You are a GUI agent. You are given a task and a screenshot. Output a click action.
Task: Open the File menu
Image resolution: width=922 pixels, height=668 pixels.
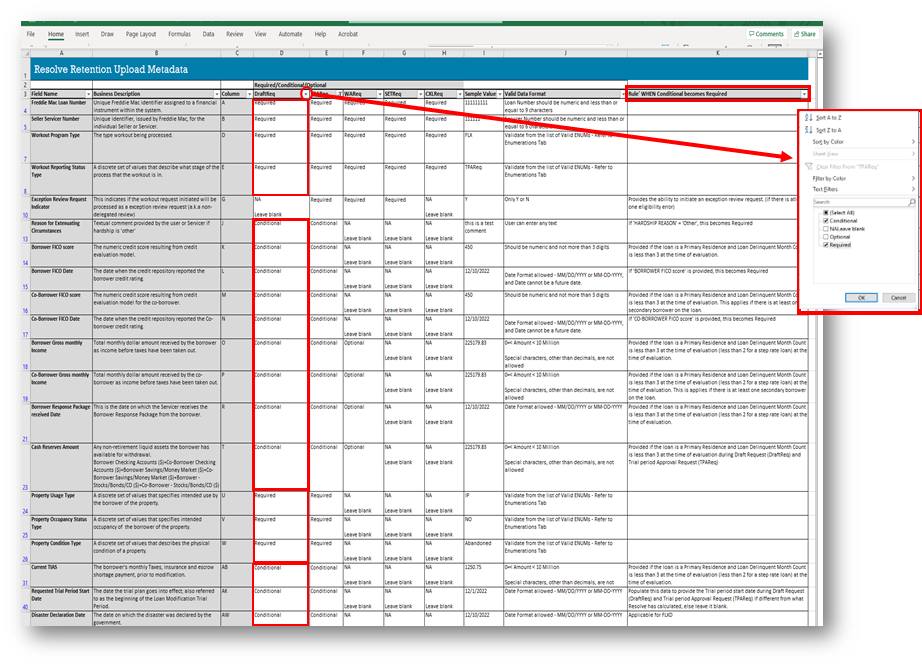point(31,34)
